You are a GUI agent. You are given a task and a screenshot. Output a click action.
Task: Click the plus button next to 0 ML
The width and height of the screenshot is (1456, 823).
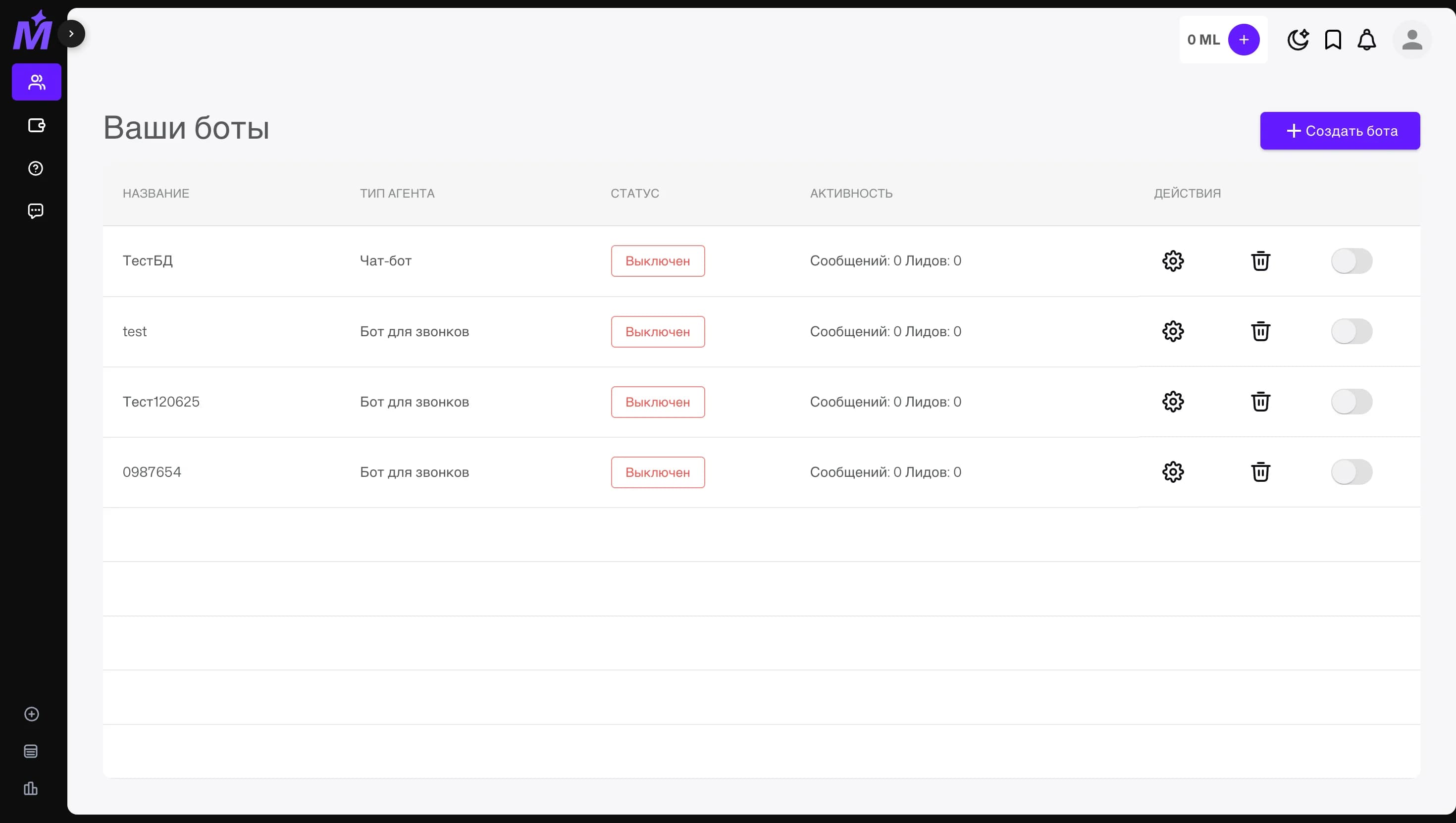pos(1244,39)
